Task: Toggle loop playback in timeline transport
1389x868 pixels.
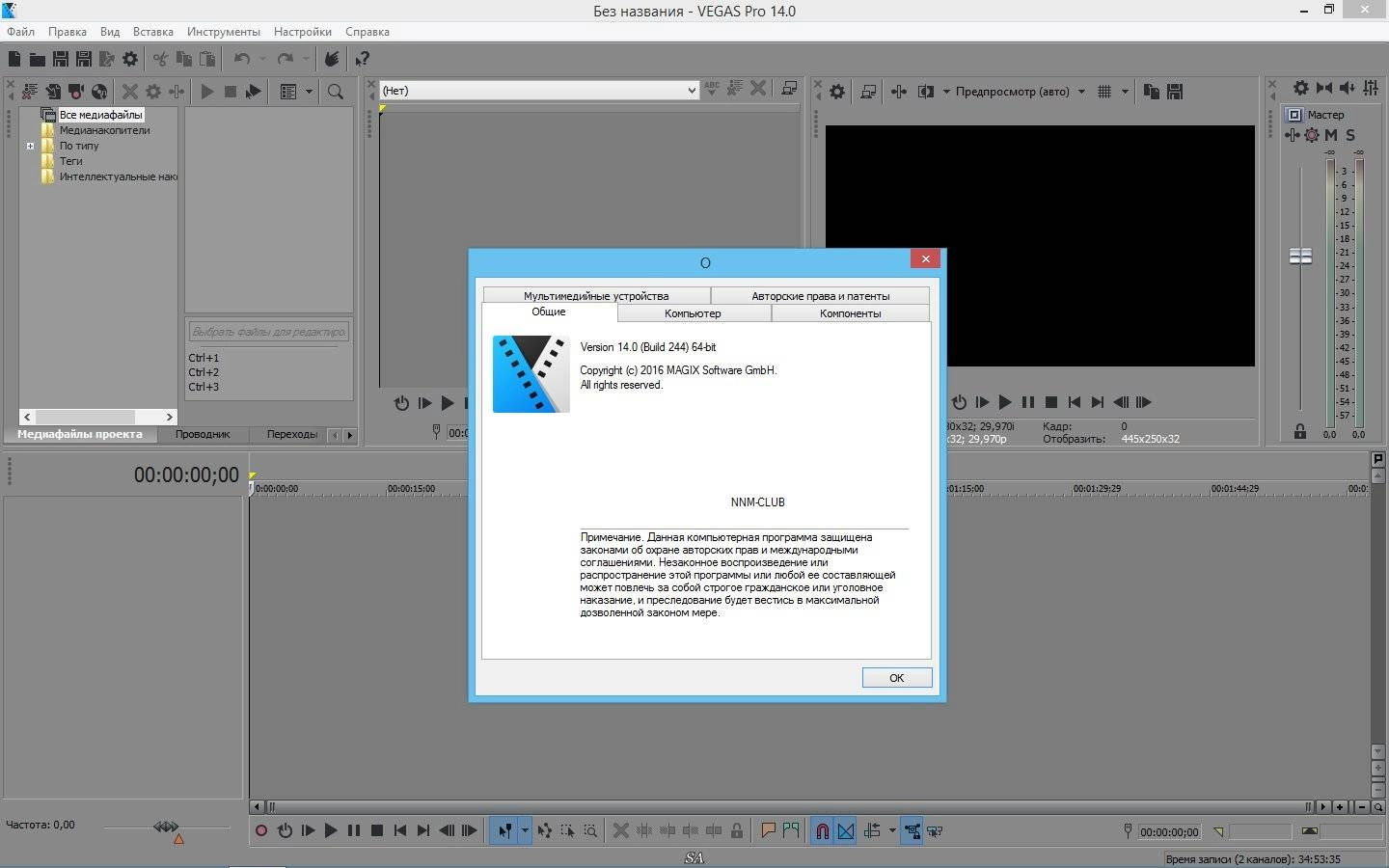Action: (285, 830)
